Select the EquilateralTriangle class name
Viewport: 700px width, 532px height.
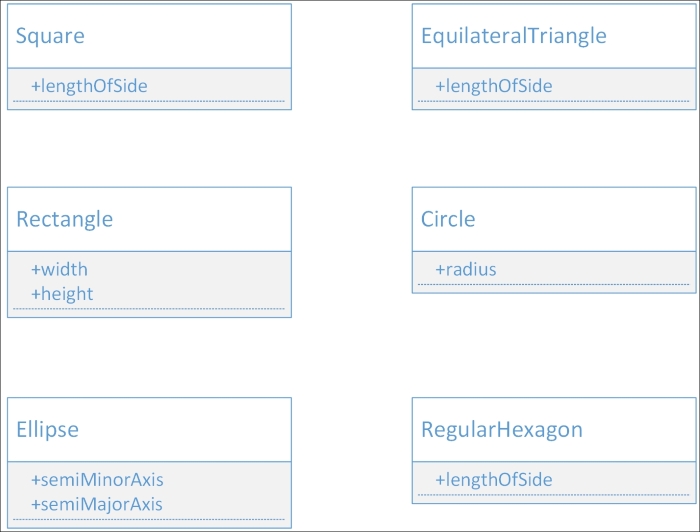click(x=513, y=36)
